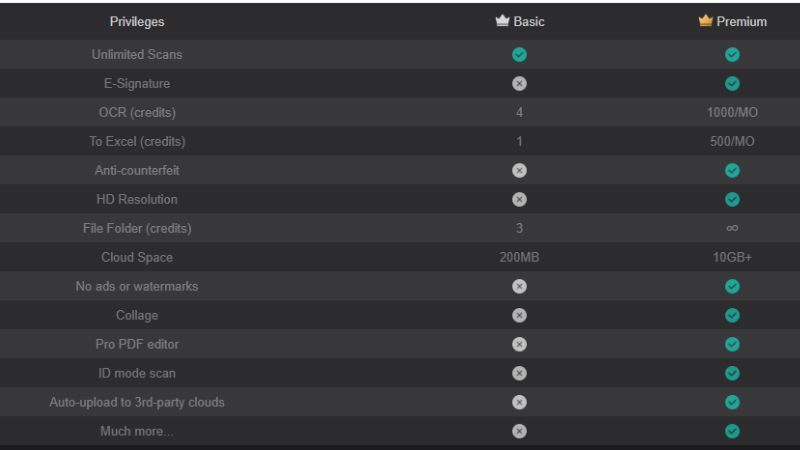This screenshot has height=450, width=800.
Task: Click the 10GB+ Cloud Space value
Action: tap(732, 257)
